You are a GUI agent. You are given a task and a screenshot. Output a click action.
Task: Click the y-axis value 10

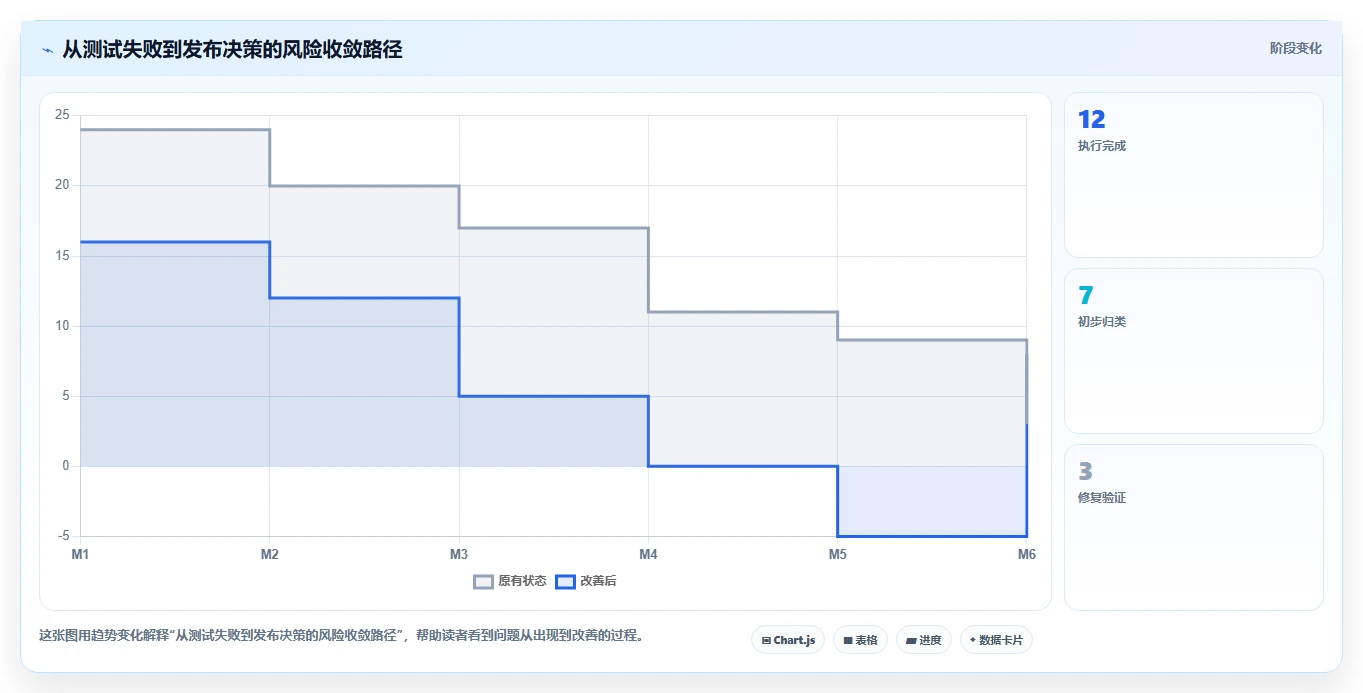coord(62,326)
